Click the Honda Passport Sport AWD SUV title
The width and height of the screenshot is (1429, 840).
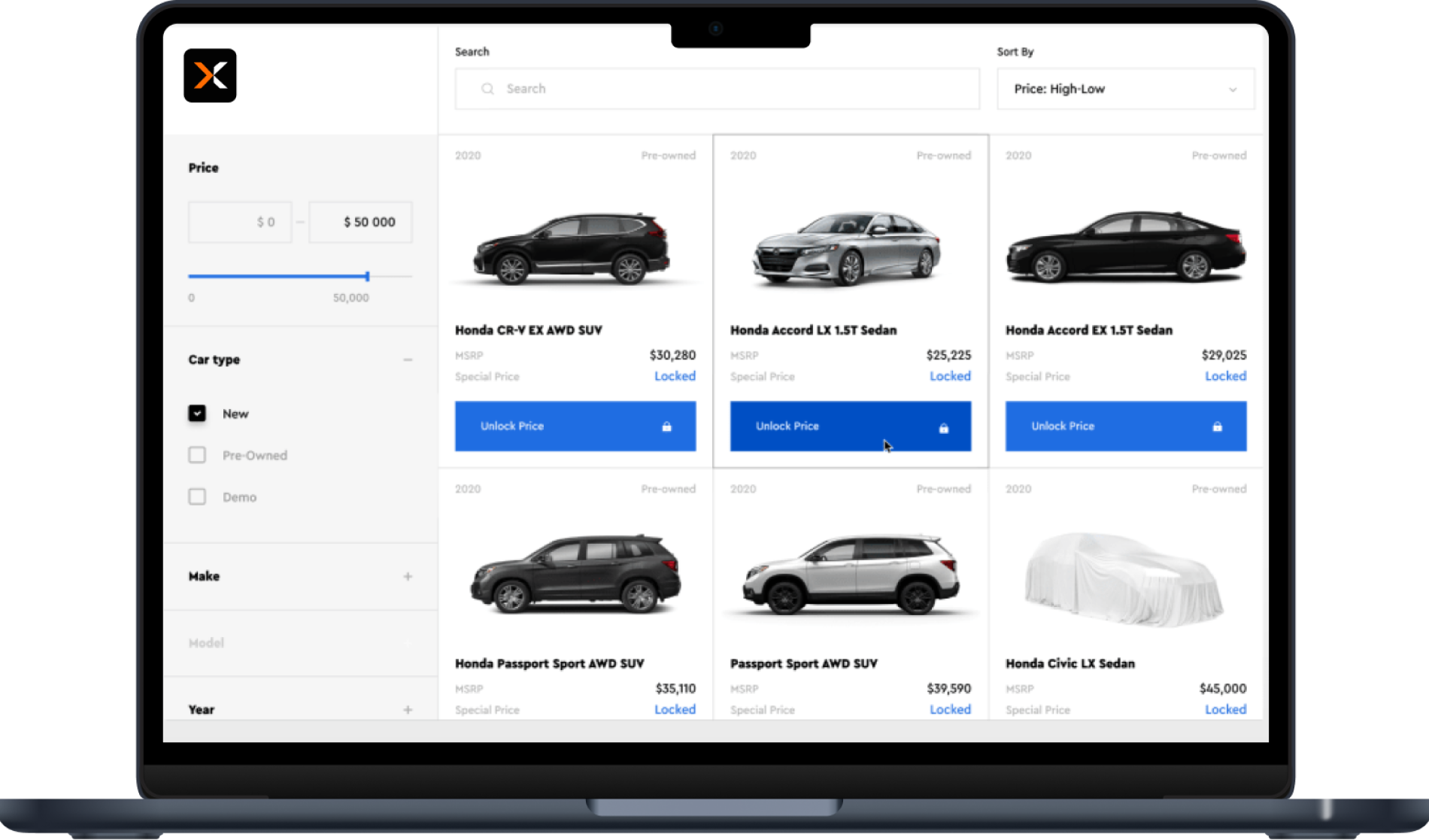tap(550, 663)
